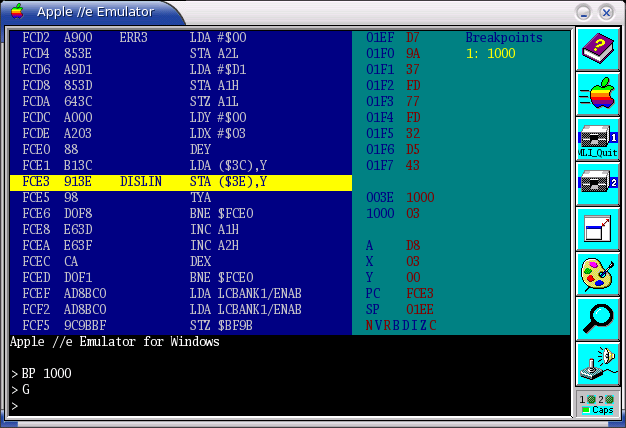Click the ERR3 label
This screenshot has width=626, height=428.
[x=133, y=38]
